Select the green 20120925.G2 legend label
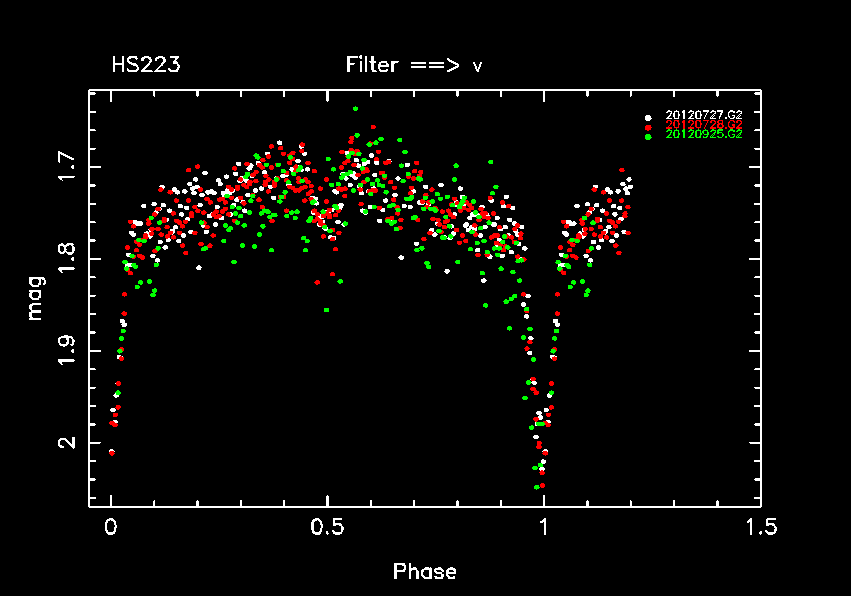851x596 pixels. 704,134
